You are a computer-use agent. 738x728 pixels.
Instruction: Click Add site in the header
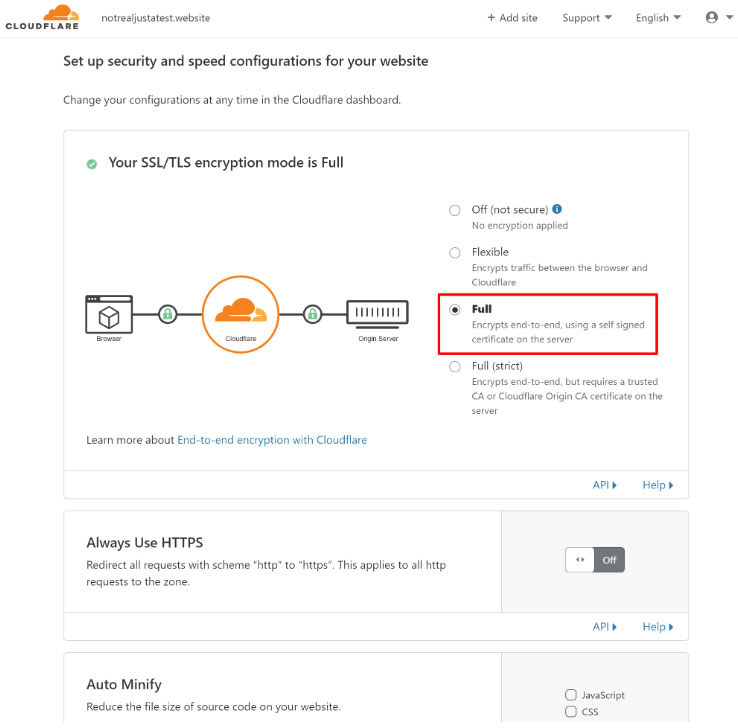pyautogui.click(x=512, y=18)
